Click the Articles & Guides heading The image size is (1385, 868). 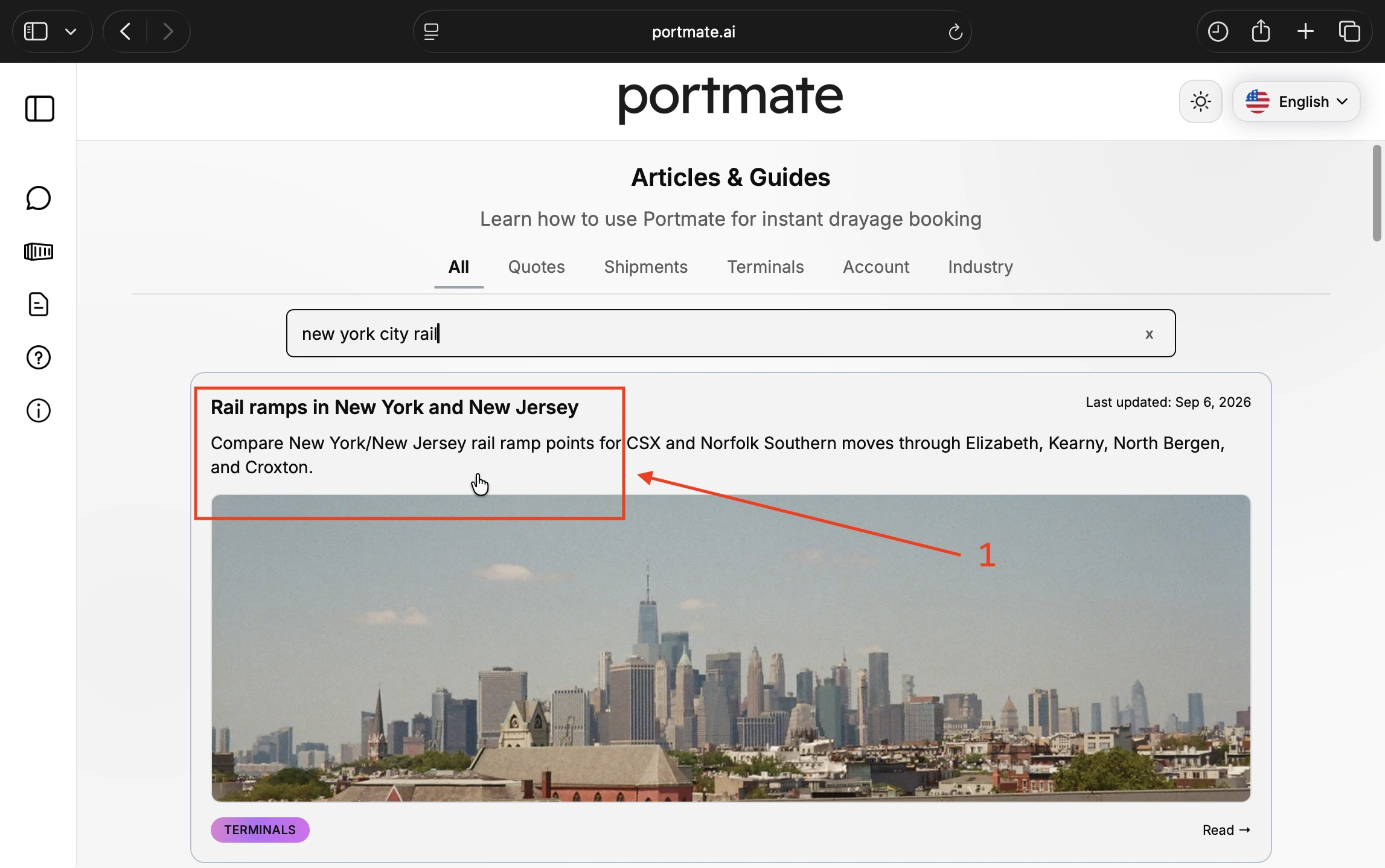(x=731, y=178)
